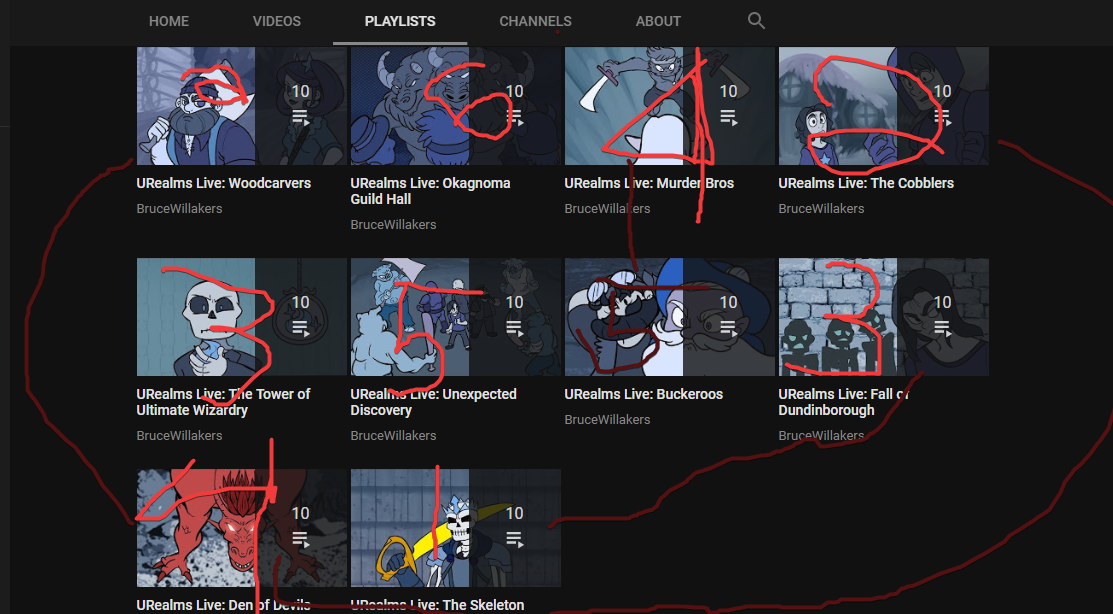Click playlist icon on Unexpected Discovery thumbnail
Viewport: 1113px width, 614px height.
click(515, 328)
